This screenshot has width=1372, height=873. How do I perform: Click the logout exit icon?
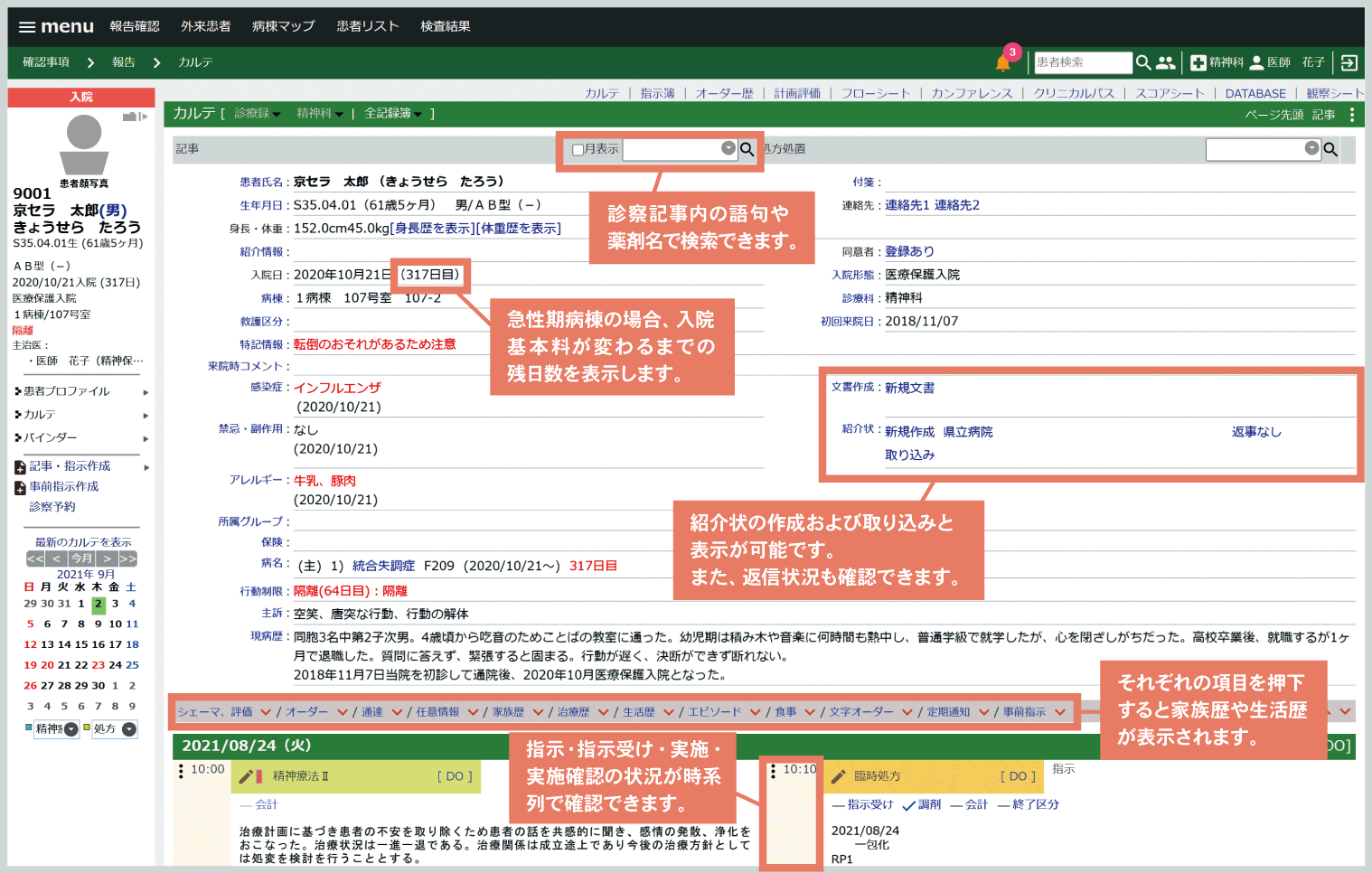(x=1349, y=62)
